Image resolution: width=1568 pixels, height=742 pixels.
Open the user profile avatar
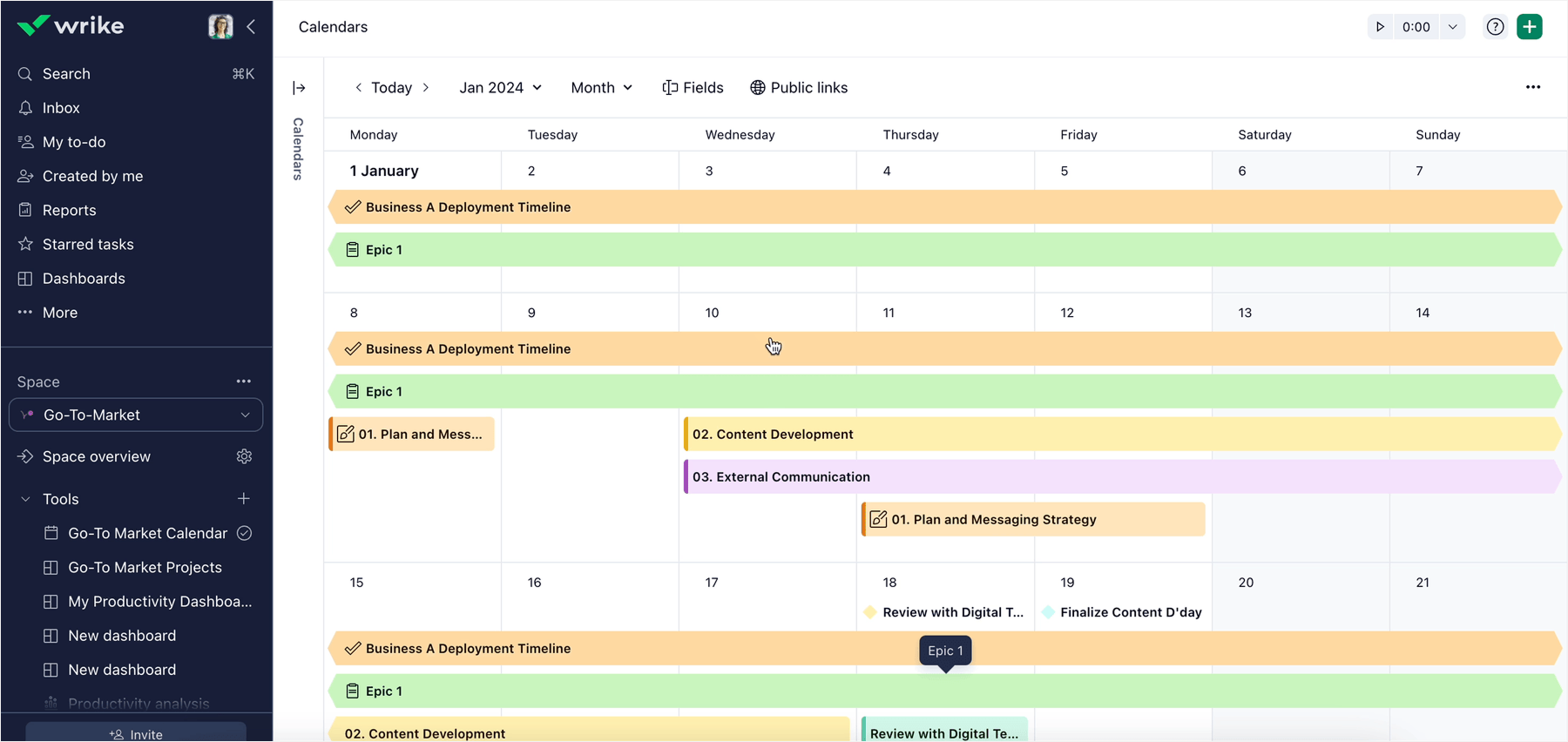point(220,26)
